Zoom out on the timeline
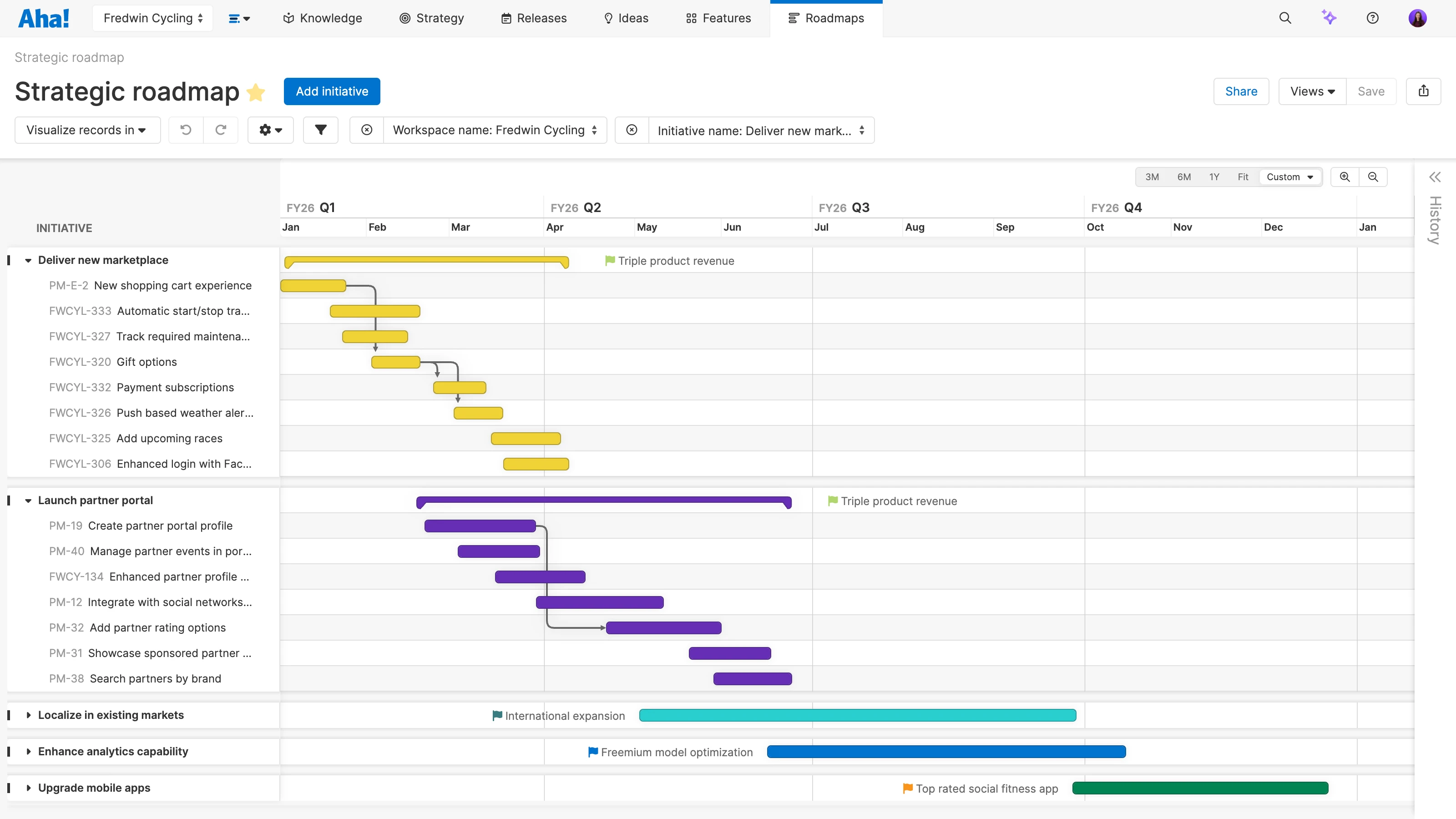1456x819 pixels. point(1374,177)
